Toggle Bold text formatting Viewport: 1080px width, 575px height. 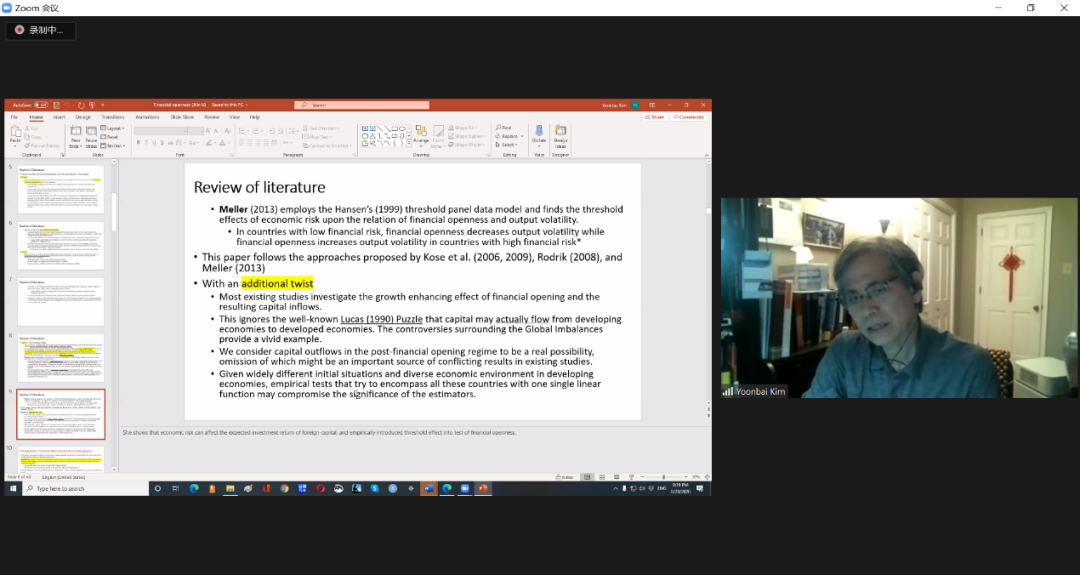(x=138, y=144)
